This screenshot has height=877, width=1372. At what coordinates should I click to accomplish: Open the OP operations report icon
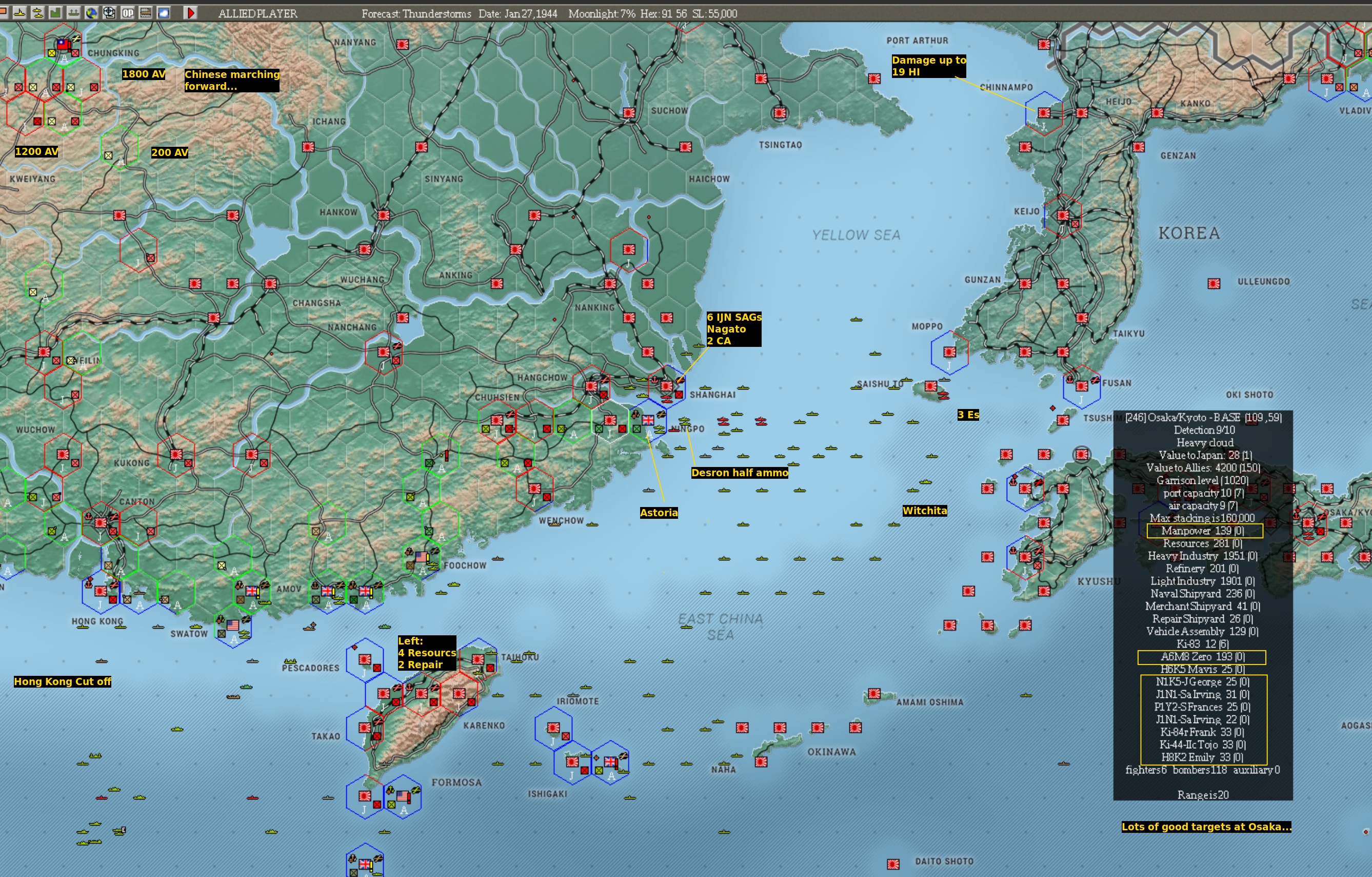tap(128, 12)
